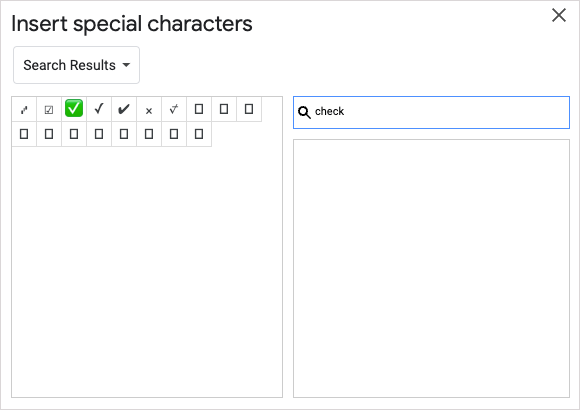The height and width of the screenshot is (410, 580).
Task: Choose the small multiplication x character
Action: (149, 109)
